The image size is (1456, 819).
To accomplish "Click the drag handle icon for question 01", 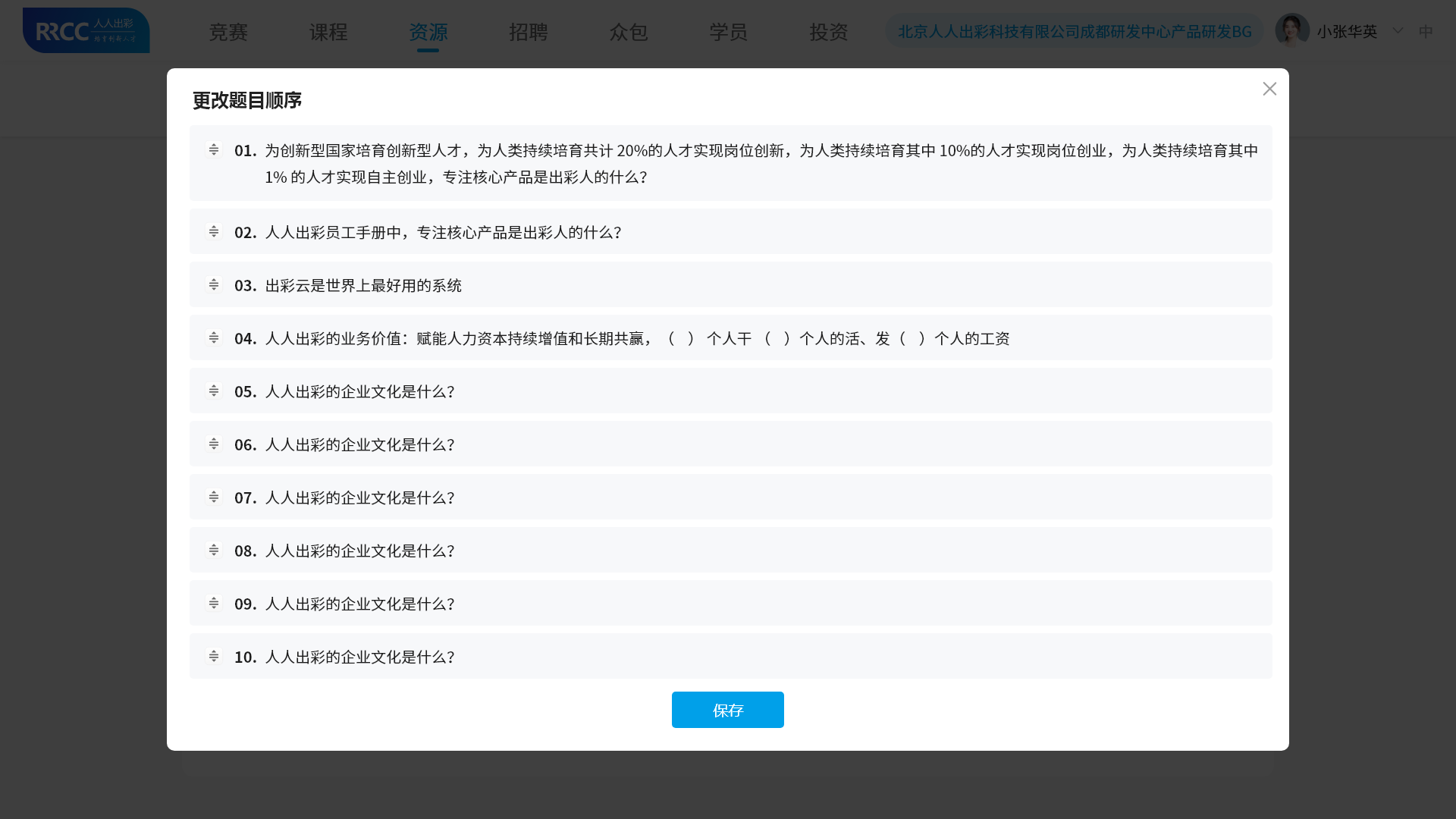I will click(214, 149).
